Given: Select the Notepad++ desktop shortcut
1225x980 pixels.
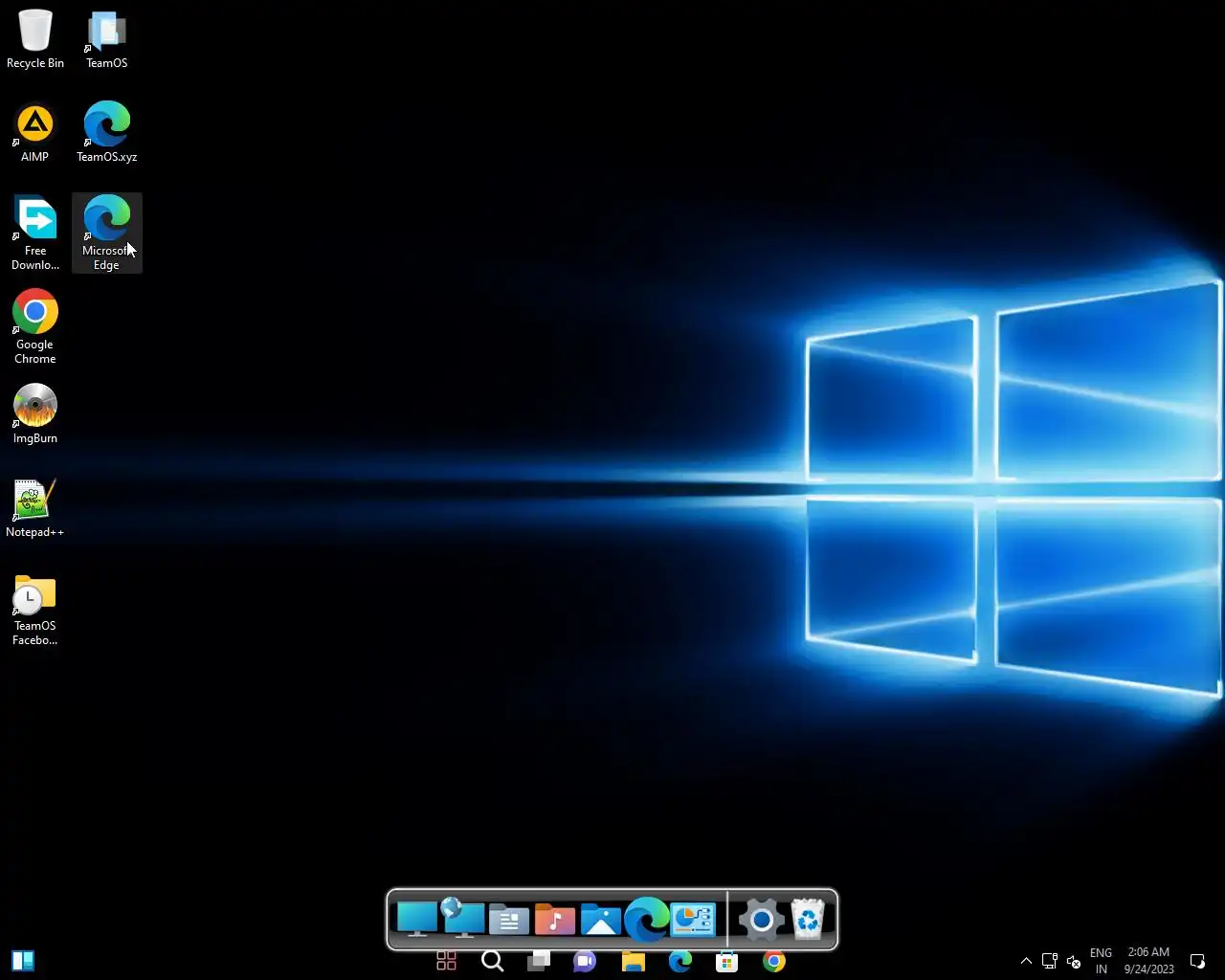Looking at the screenshot, I should [35, 508].
